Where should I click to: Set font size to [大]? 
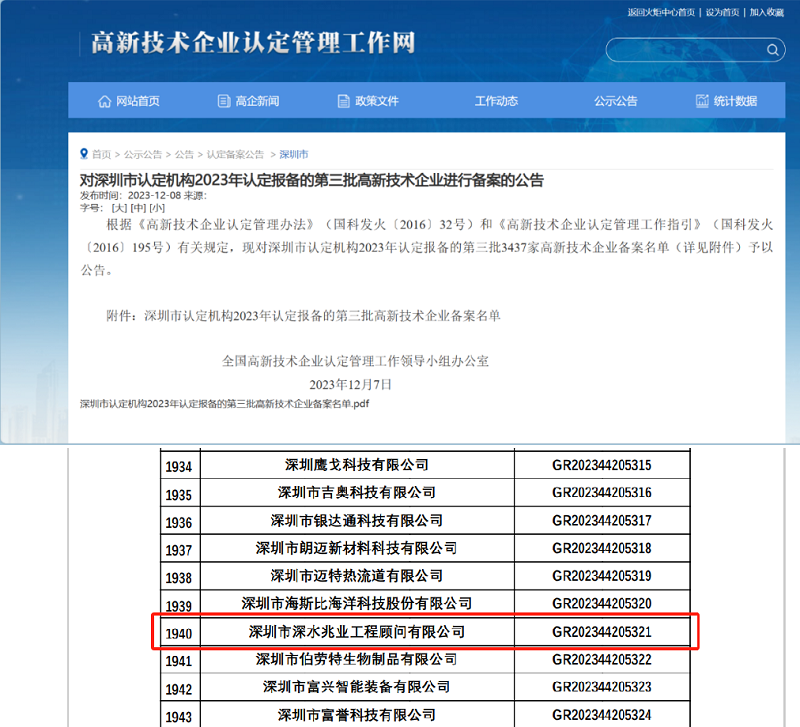119,208
